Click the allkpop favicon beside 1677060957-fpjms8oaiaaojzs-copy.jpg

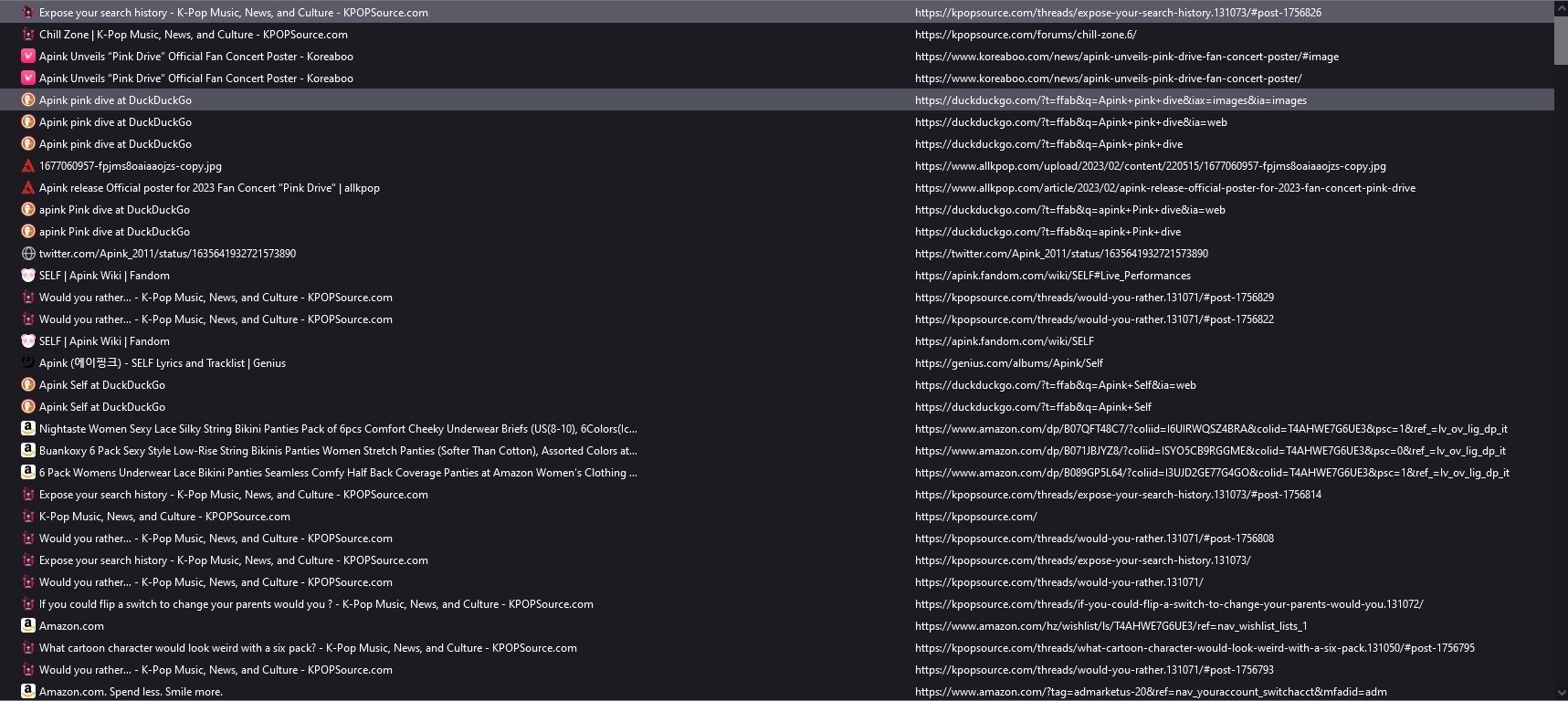28,166
